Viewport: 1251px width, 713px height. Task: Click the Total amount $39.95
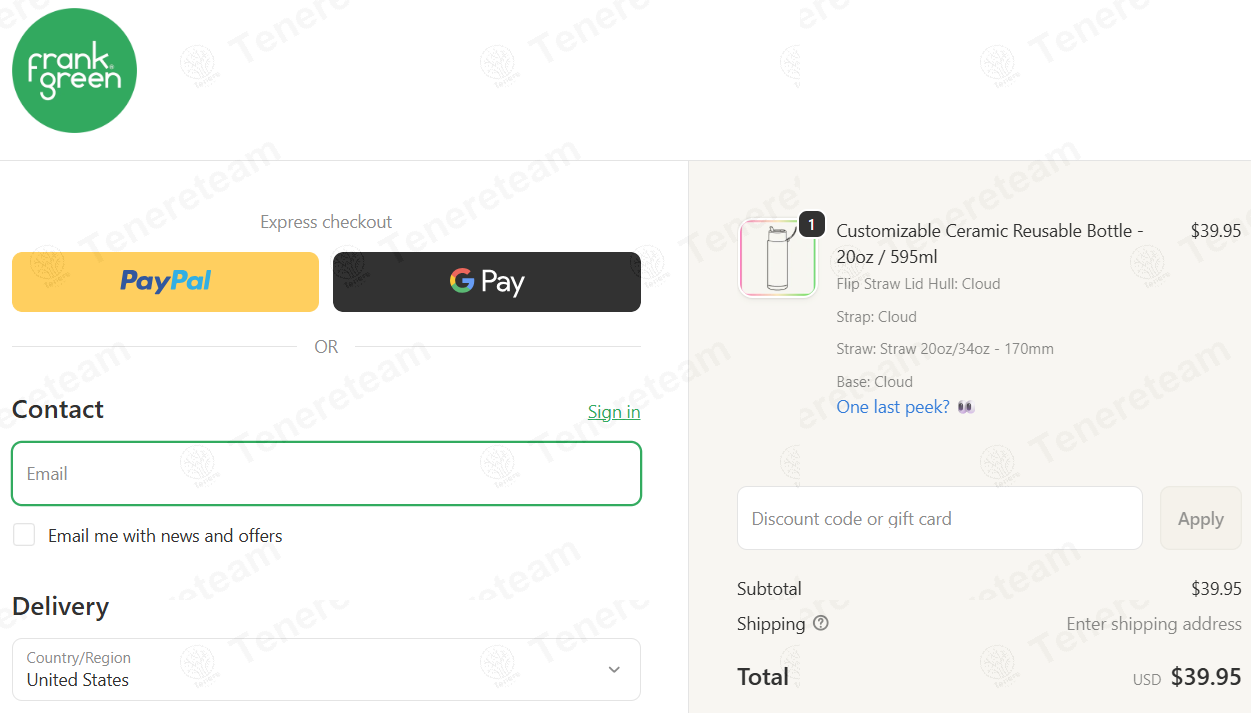point(1206,677)
